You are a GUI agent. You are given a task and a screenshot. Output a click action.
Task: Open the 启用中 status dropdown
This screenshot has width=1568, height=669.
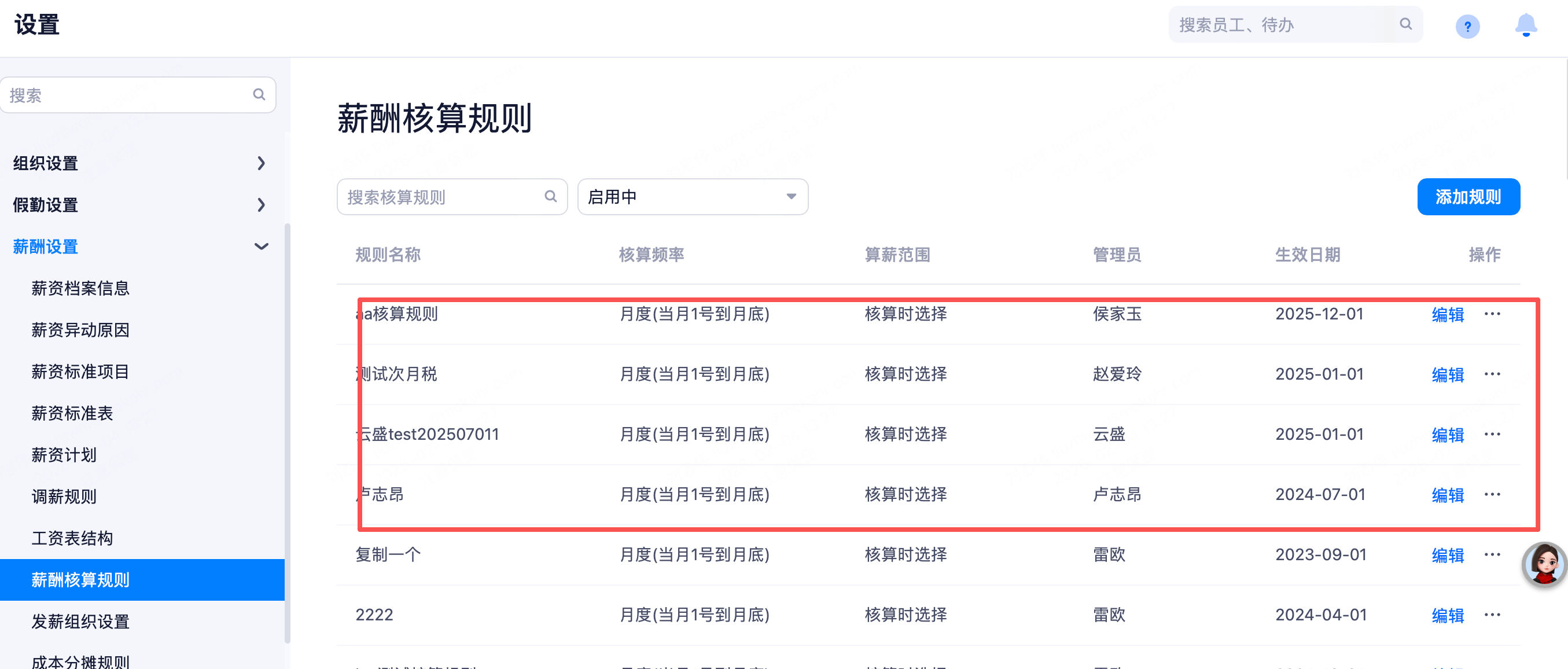pyautogui.click(x=693, y=197)
